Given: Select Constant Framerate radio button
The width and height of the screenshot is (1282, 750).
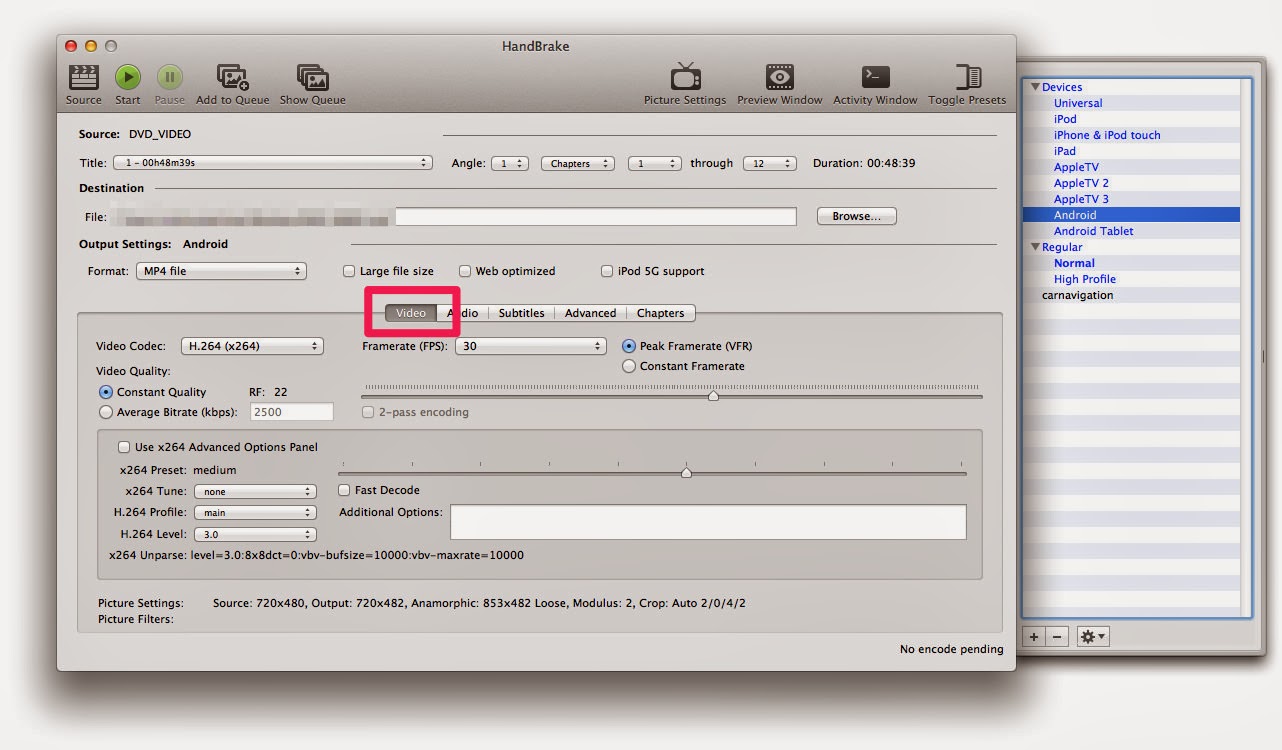Looking at the screenshot, I should tap(629, 366).
